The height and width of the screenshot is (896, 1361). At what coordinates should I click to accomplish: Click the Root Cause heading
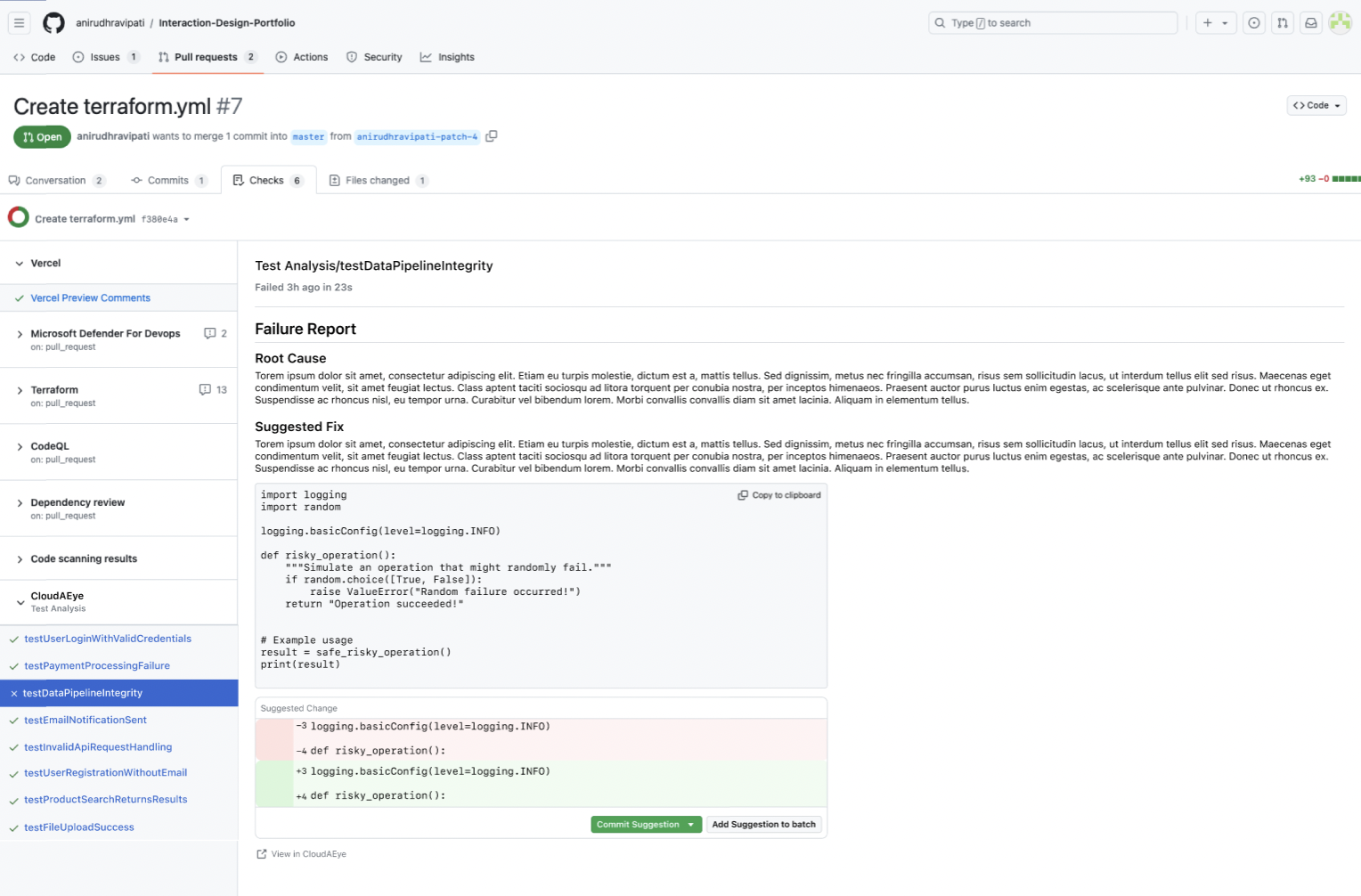[290, 358]
